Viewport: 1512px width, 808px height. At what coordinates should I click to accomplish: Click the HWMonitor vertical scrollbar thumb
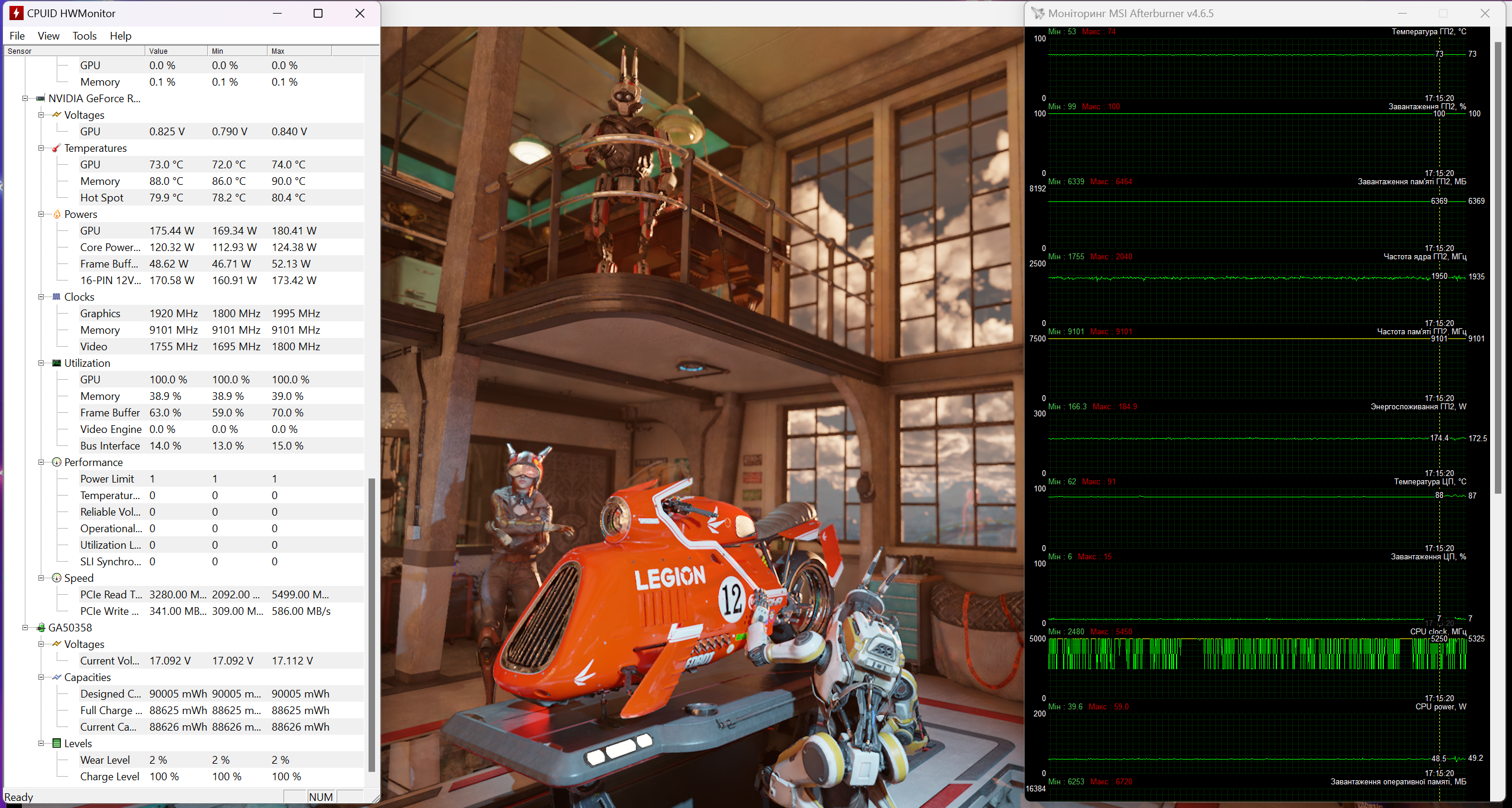(372, 624)
